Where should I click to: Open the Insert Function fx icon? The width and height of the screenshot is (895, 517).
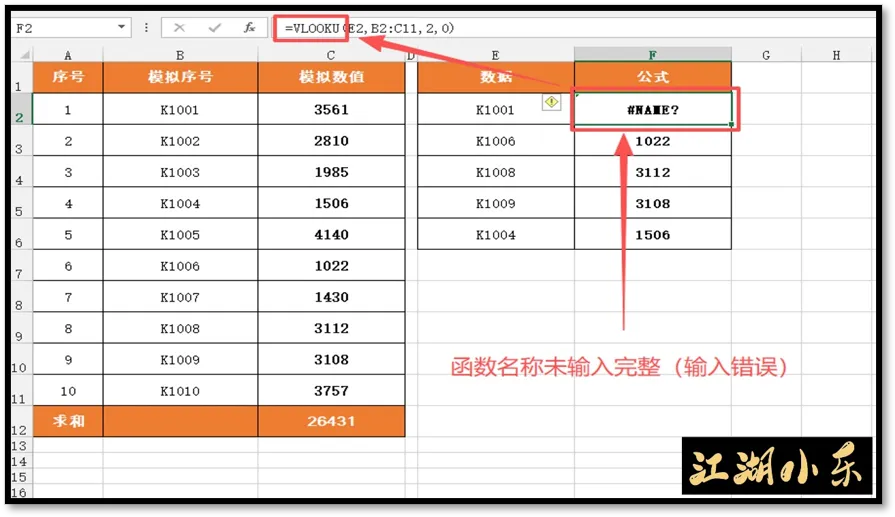tap(249, 27)
